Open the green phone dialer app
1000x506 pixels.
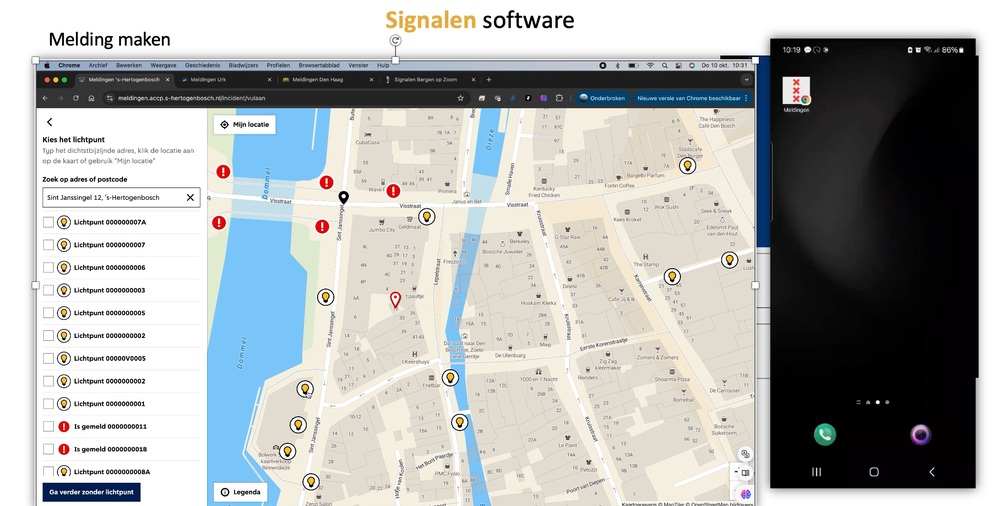pos(825,435)
